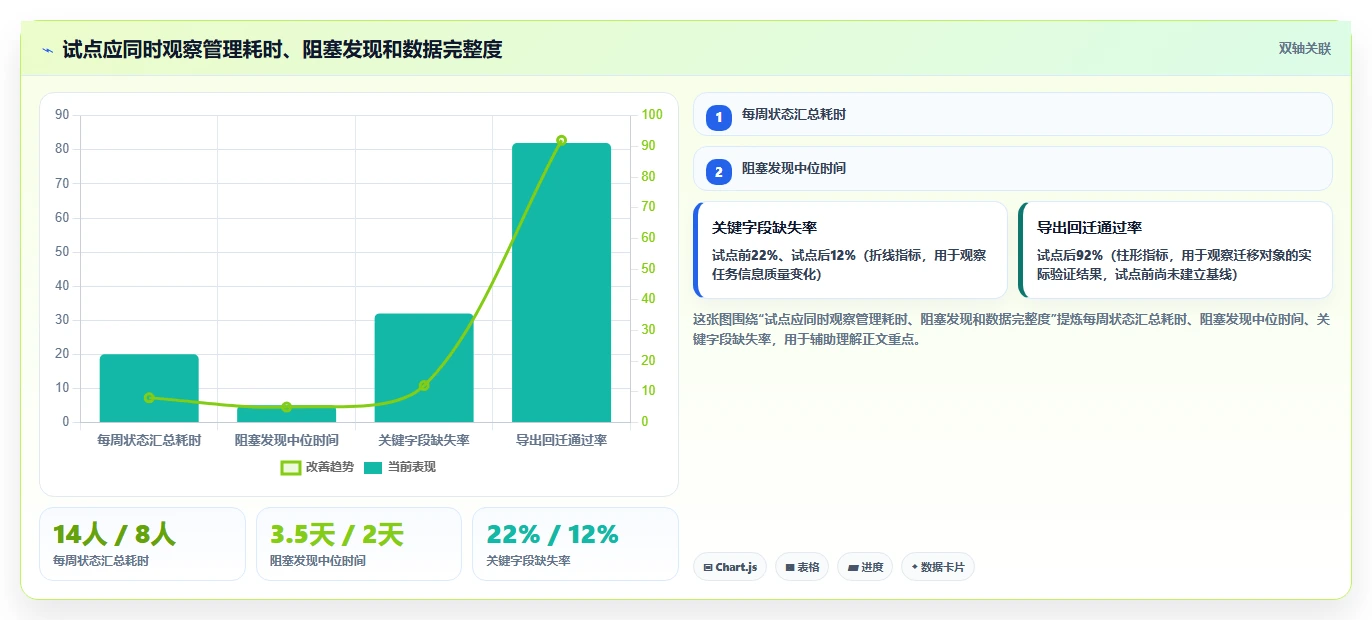Select the 每周状态汇总耗时 bar in chart

pyautogui.click(x=149, y=388)
